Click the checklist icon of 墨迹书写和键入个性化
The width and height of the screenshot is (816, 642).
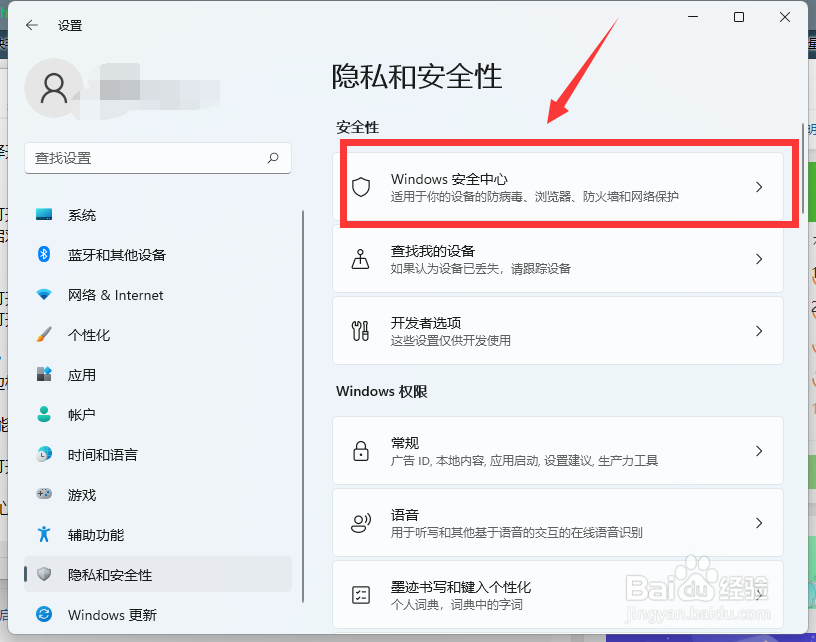tap(361, 595)
